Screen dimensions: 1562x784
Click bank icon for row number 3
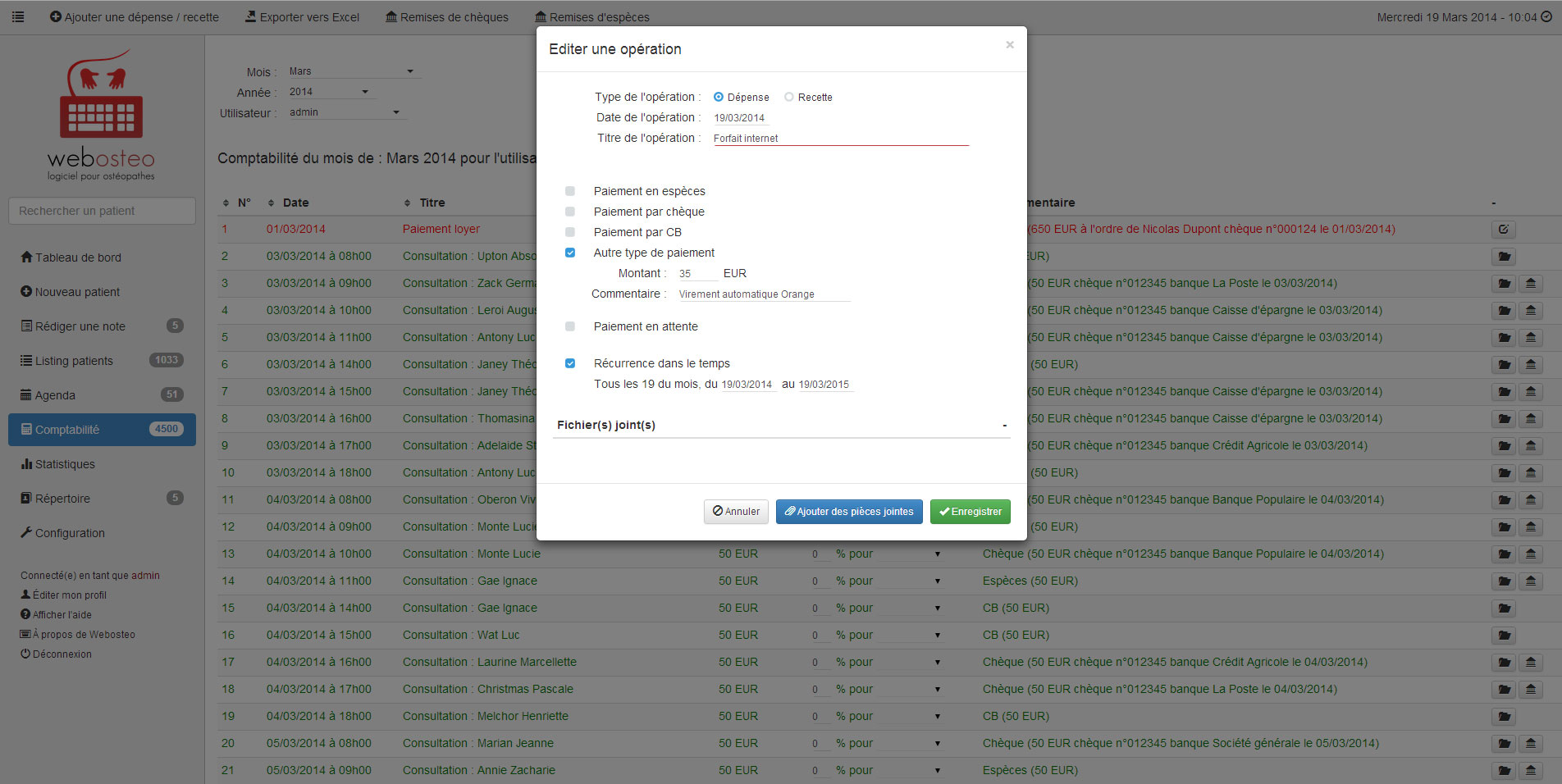pos(1530,284)
